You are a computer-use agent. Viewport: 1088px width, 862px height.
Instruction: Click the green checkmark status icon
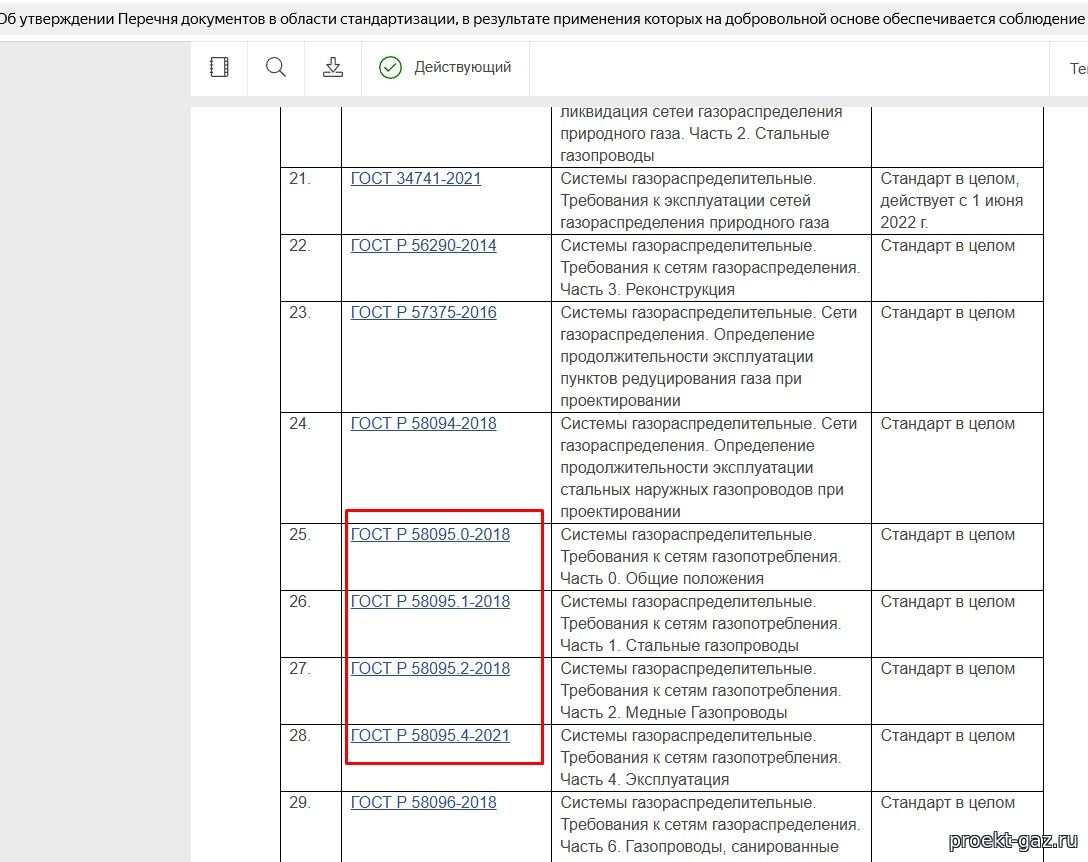[x=390, y=67]
